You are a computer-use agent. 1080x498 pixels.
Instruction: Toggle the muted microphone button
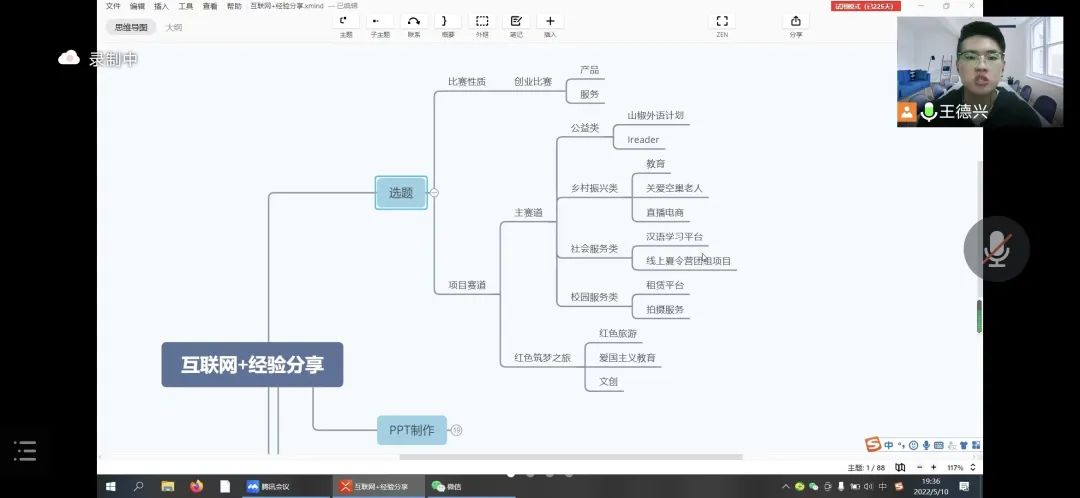click(996, 249)
